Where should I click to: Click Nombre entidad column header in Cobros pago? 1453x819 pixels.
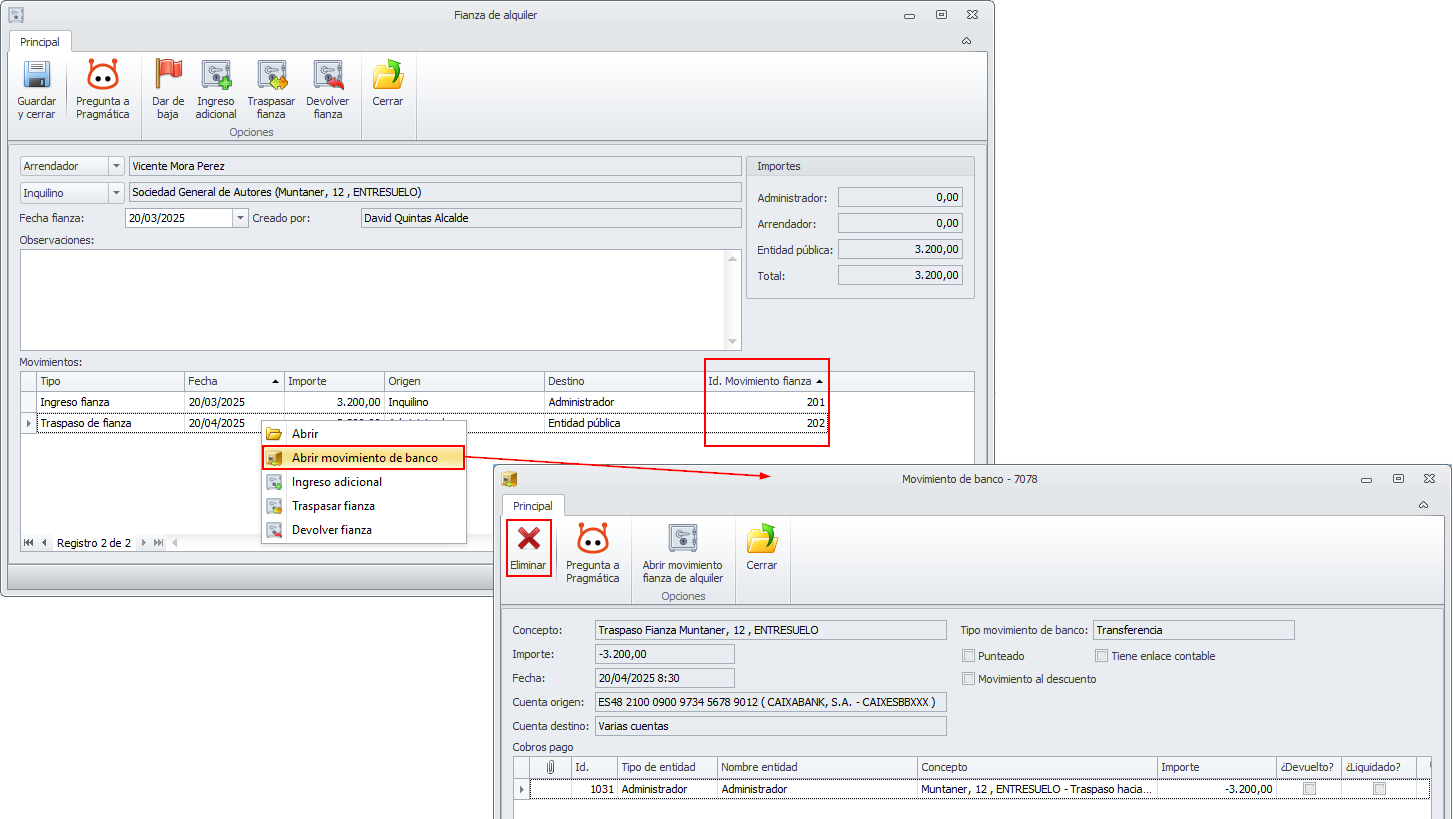818,767
